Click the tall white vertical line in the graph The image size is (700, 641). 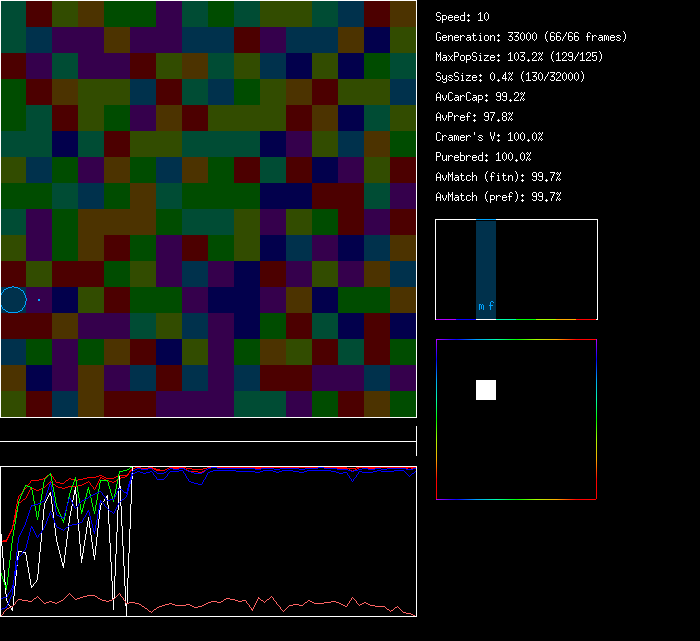127,540
